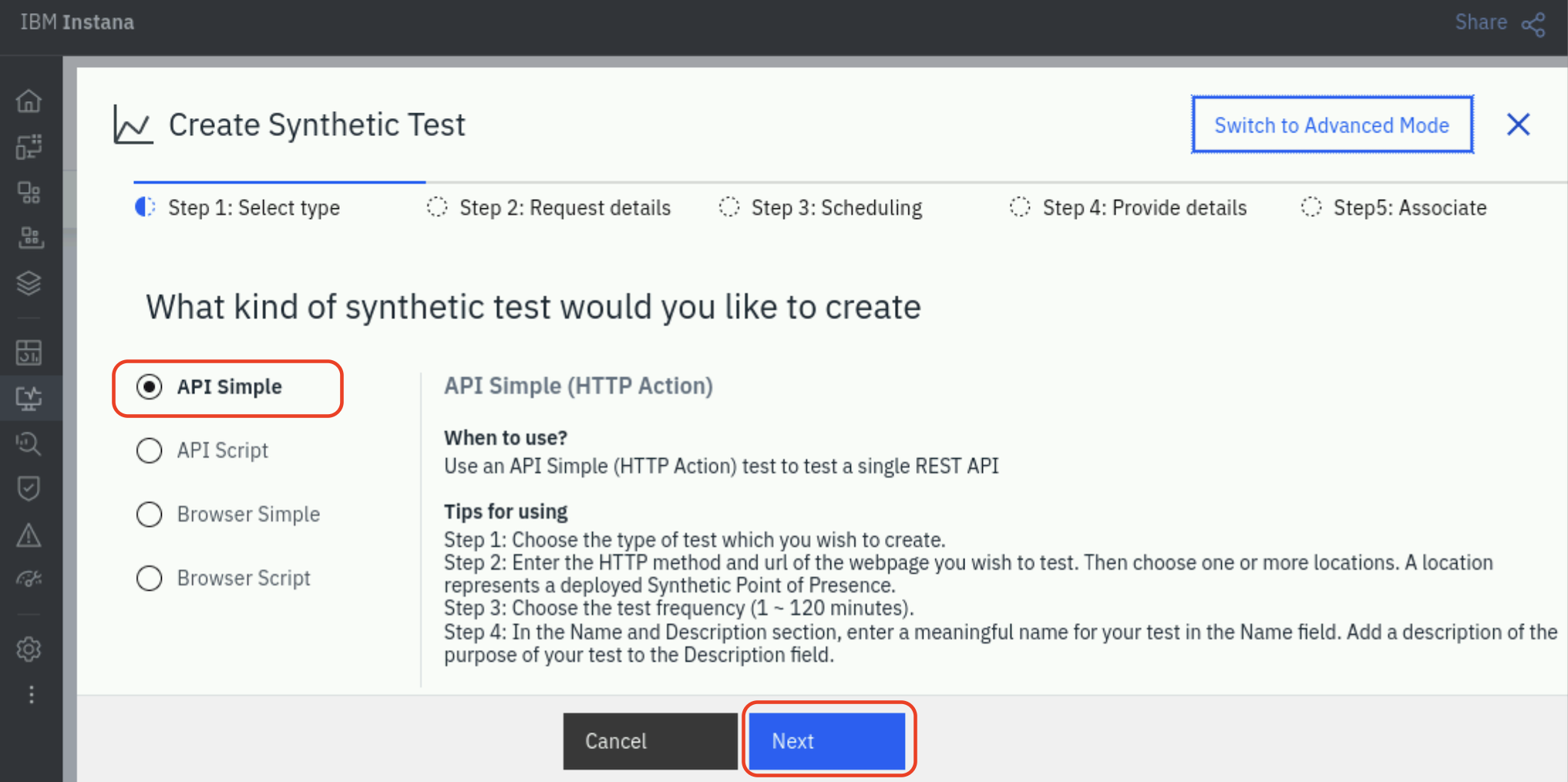Open the Settings gear sidebar icon
Viewport: 1568px width, 782px height.
coord(29,649)
